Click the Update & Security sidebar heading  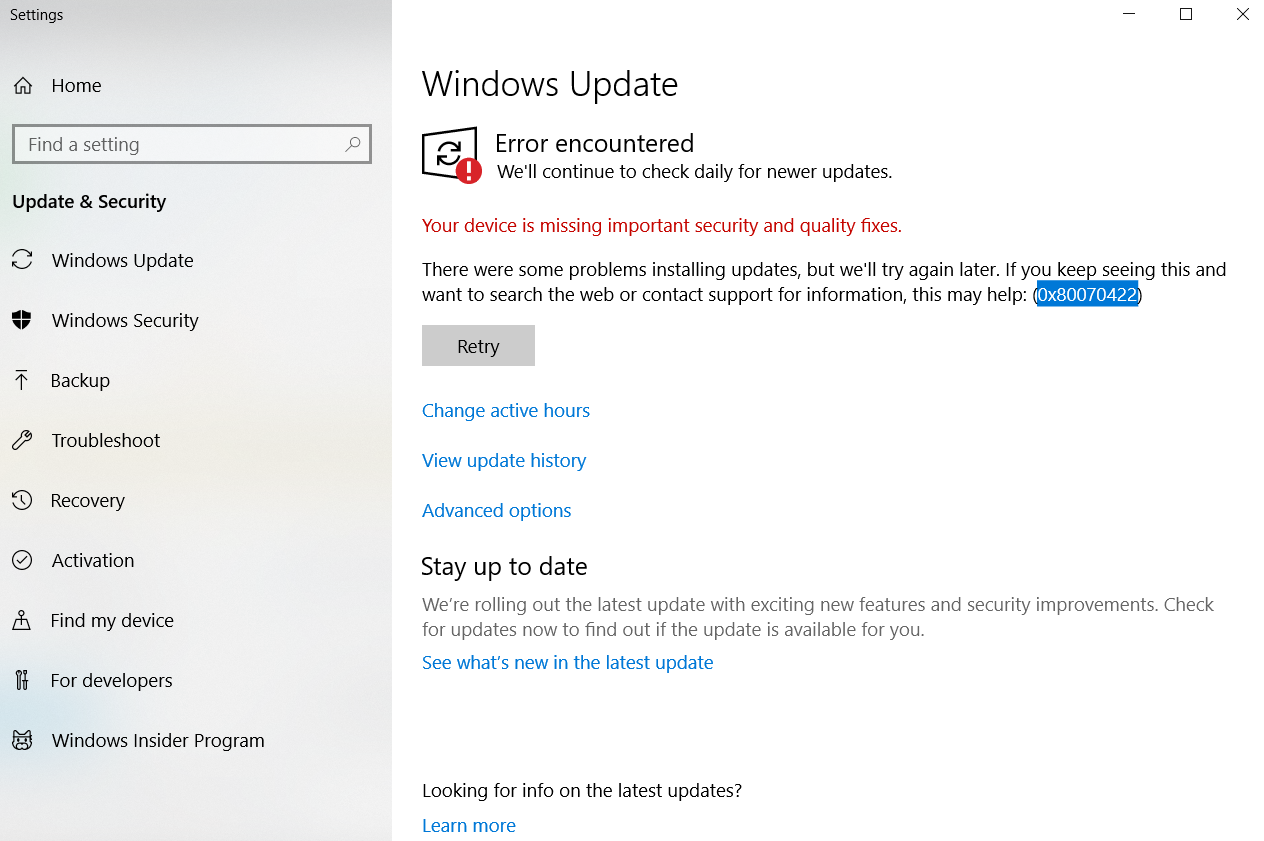[89, 202]
